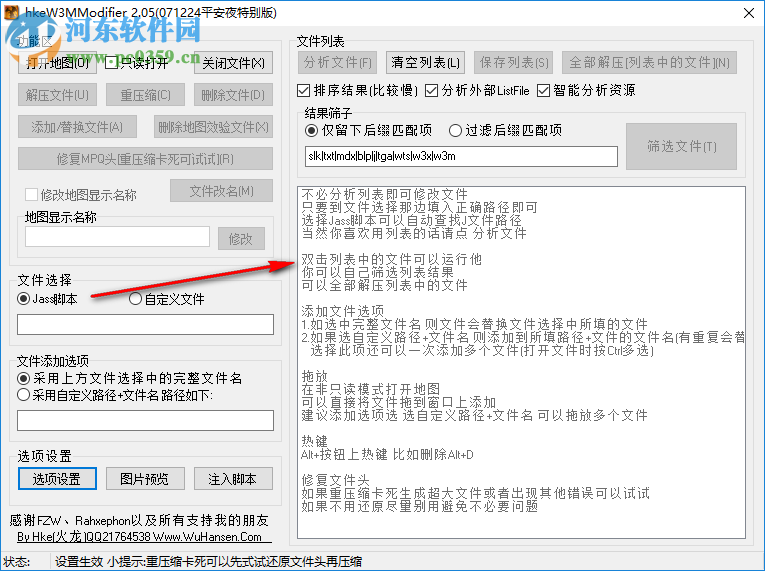The width and height of the screenshot is (765, 571).
Task: Click the 文件改名(M) button
Action: (x=221, y=191)
